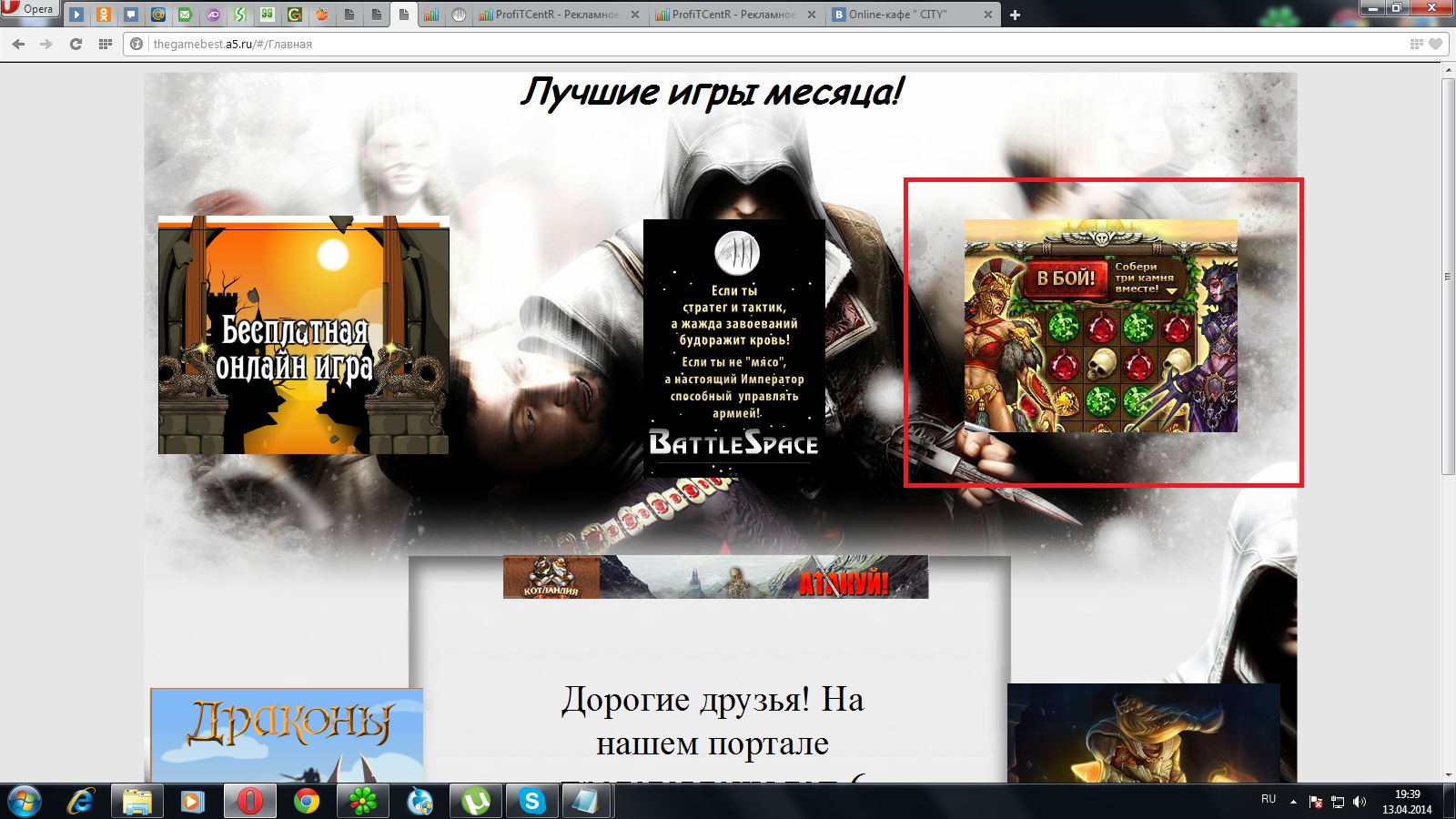Image resolution: width=1456 pixels, height=819 pixels.
Task: Switch to the pinned bar-chart tab
Action: click(x=431, y=15)
